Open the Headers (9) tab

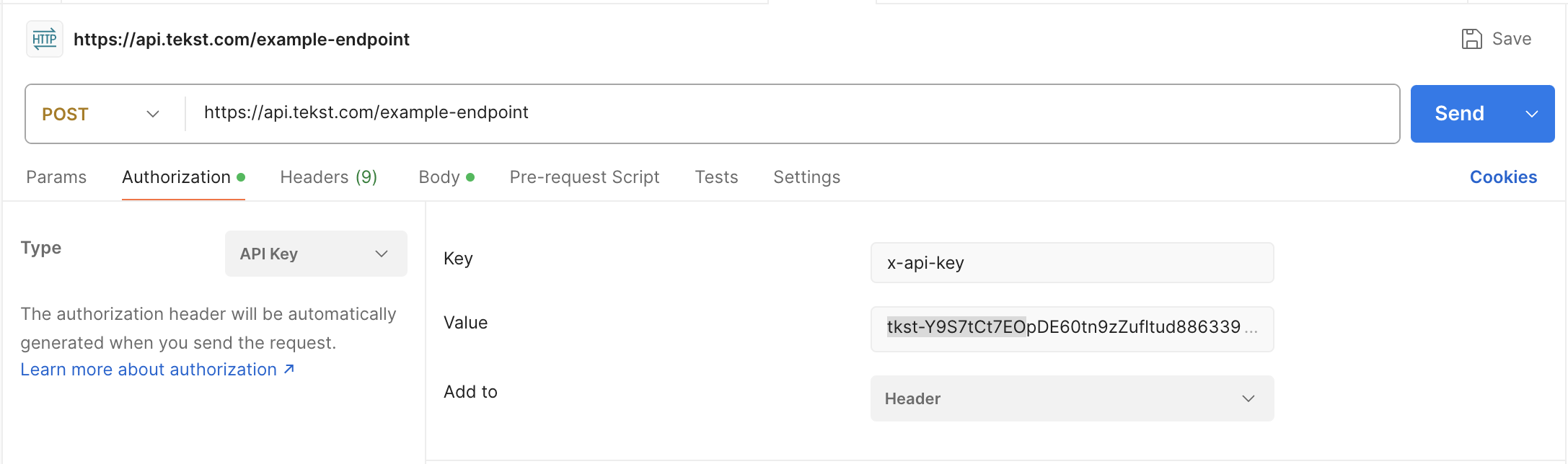tap(329, 177)
